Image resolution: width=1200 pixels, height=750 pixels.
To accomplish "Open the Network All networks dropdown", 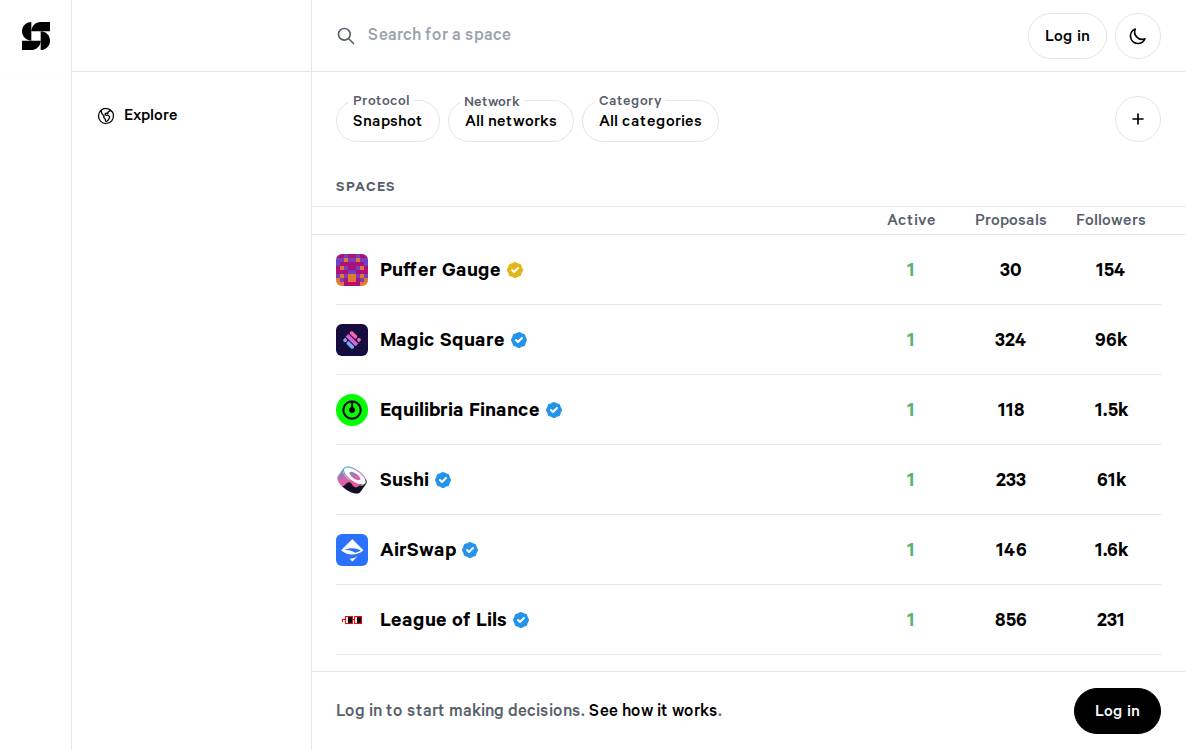I will click(511, 120).
